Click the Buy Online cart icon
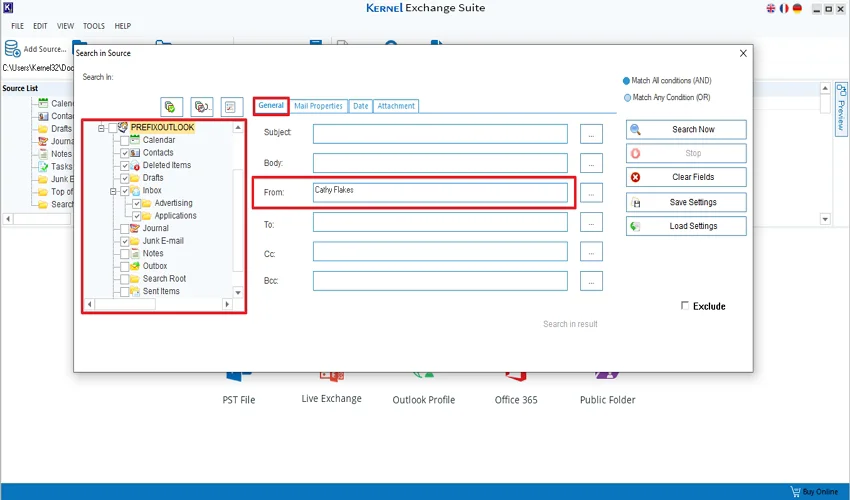 pyautogui.click(x=795, y=491)
